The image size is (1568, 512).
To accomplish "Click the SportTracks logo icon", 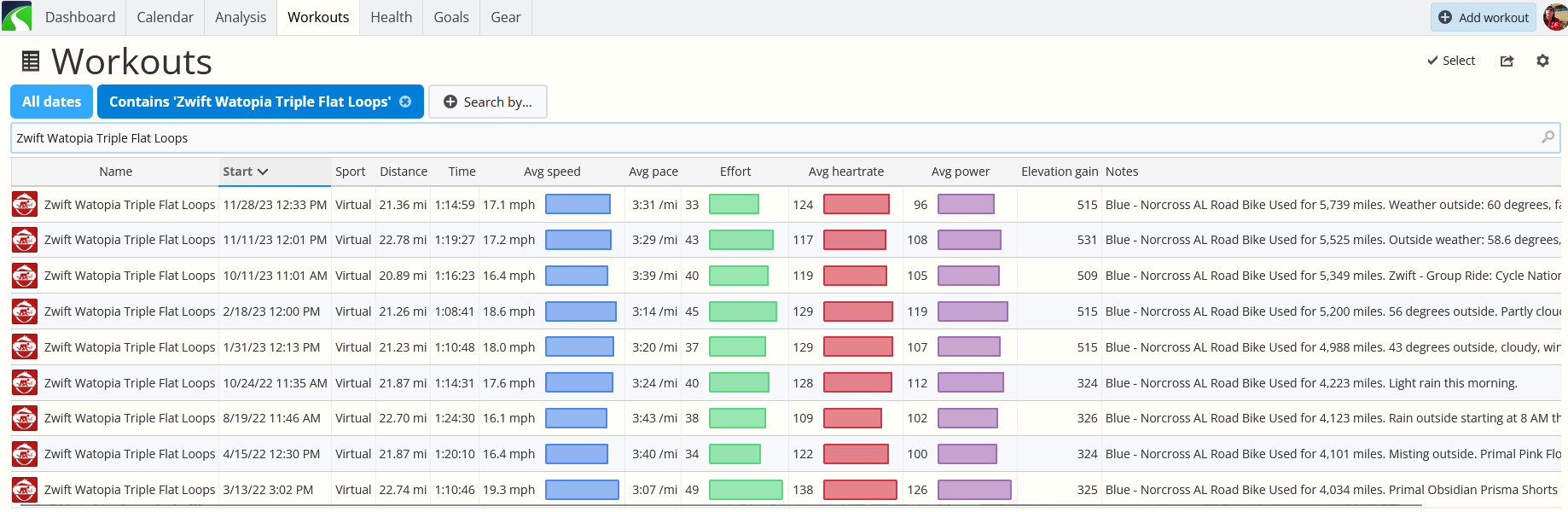I will [16, 16].
